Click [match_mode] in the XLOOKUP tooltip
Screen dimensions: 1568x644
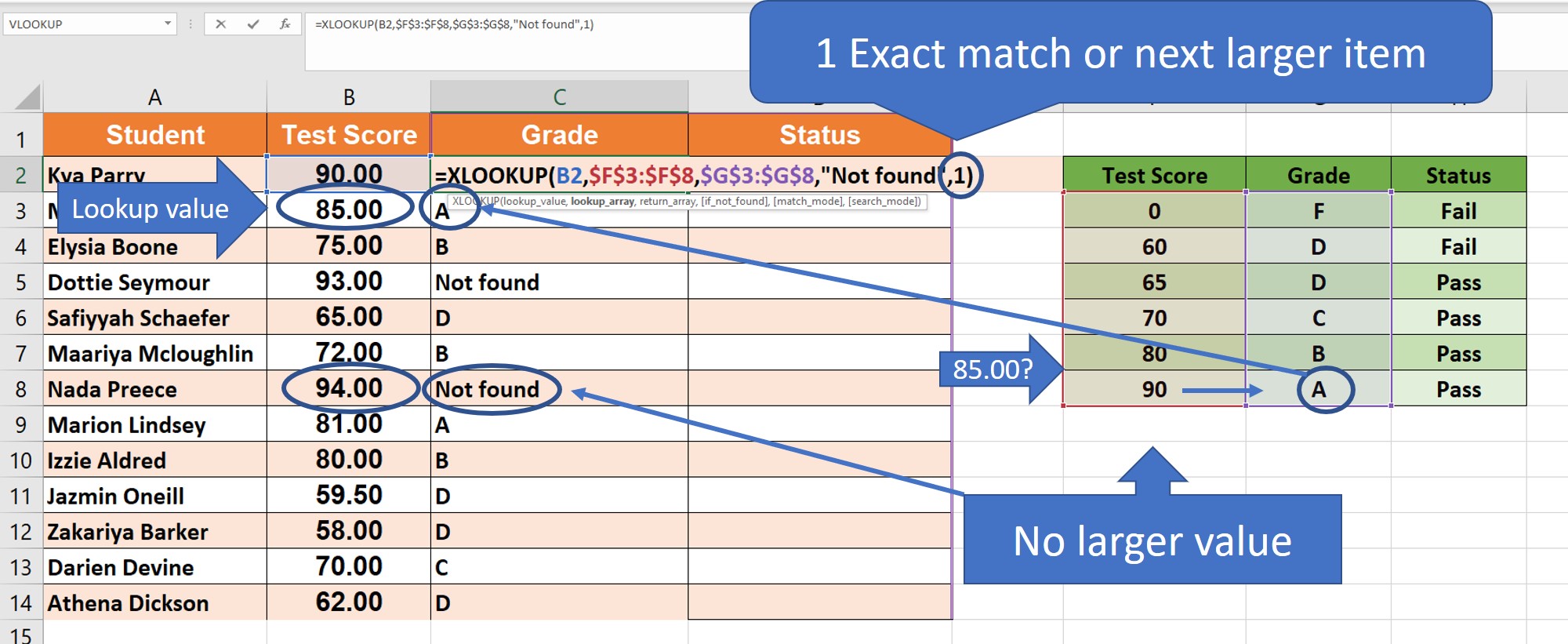808,202
